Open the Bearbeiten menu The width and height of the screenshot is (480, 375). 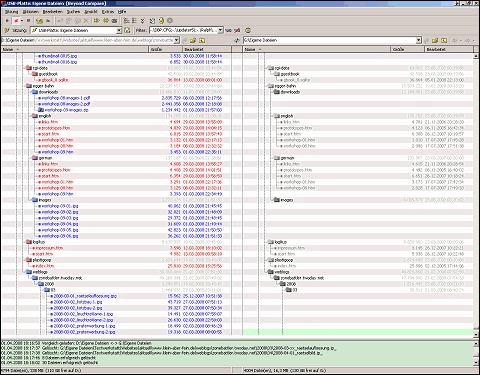(53, 12)
